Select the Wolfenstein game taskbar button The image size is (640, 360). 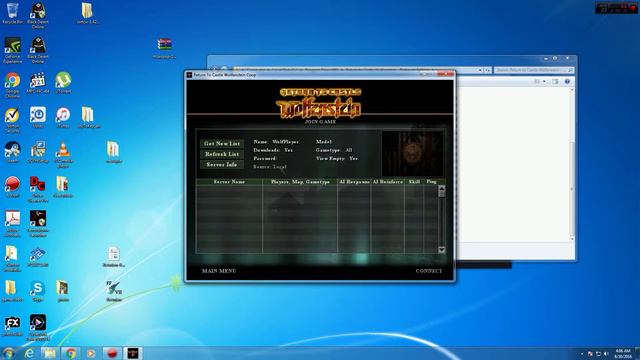(x=133, y=353)
